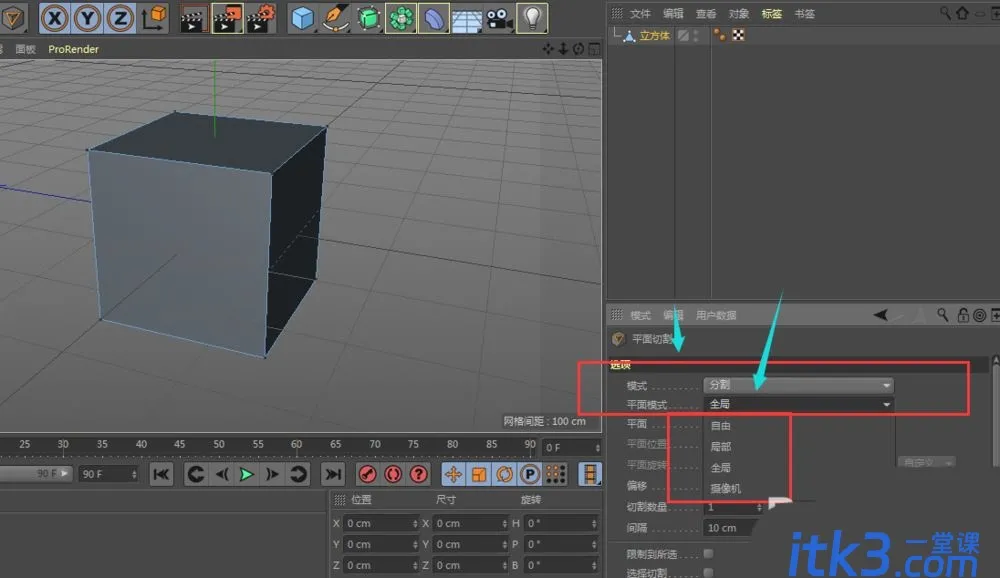Open the 平面模式 dropdown showing 全局

pos(798,404)
